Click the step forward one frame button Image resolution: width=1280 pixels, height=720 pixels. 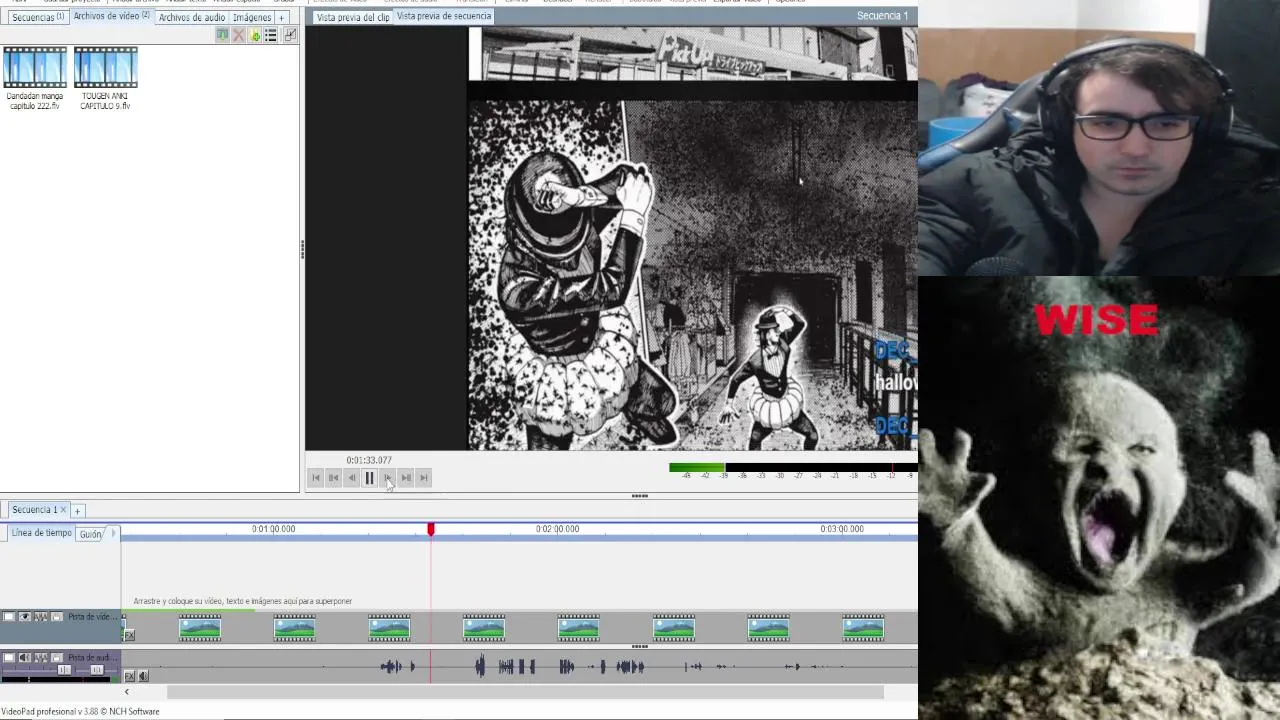[x=388, y=478]
